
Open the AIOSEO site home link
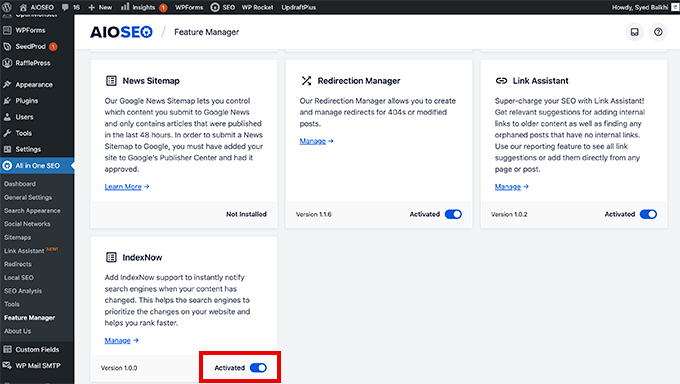pyautogui.click(x=37, y=7)
